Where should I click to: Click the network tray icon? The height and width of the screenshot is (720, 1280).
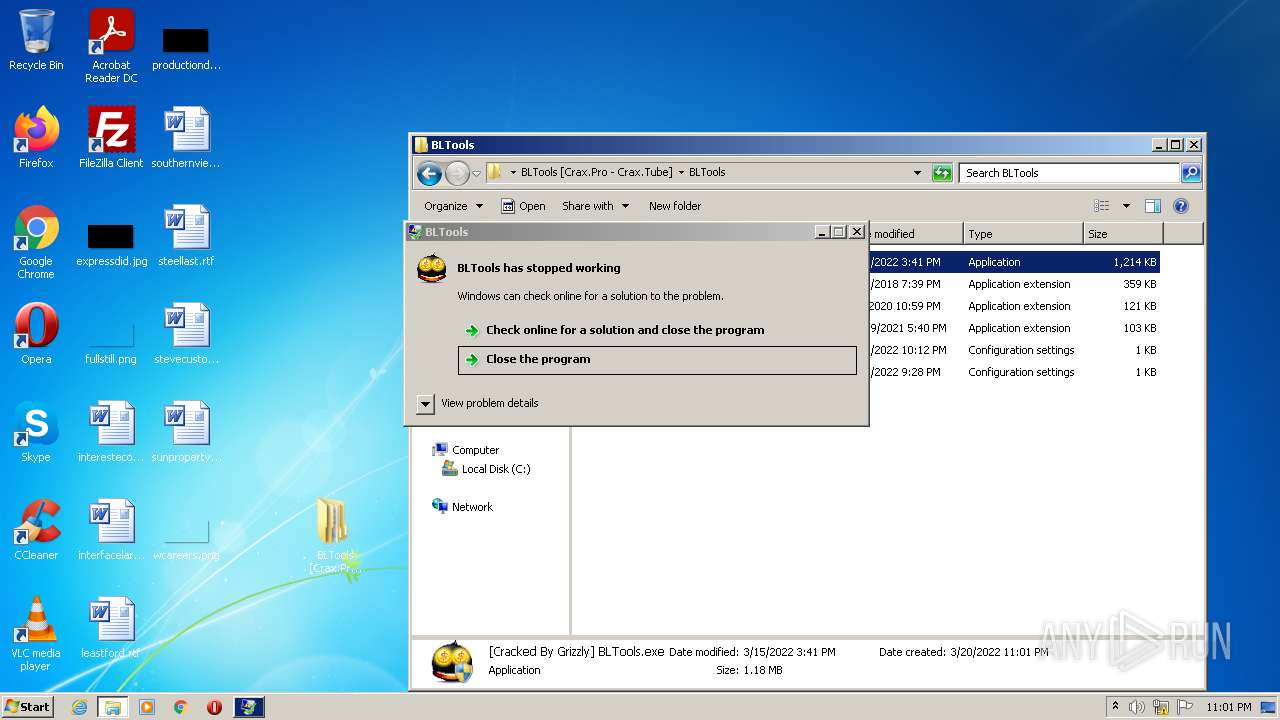[1161, 707]
